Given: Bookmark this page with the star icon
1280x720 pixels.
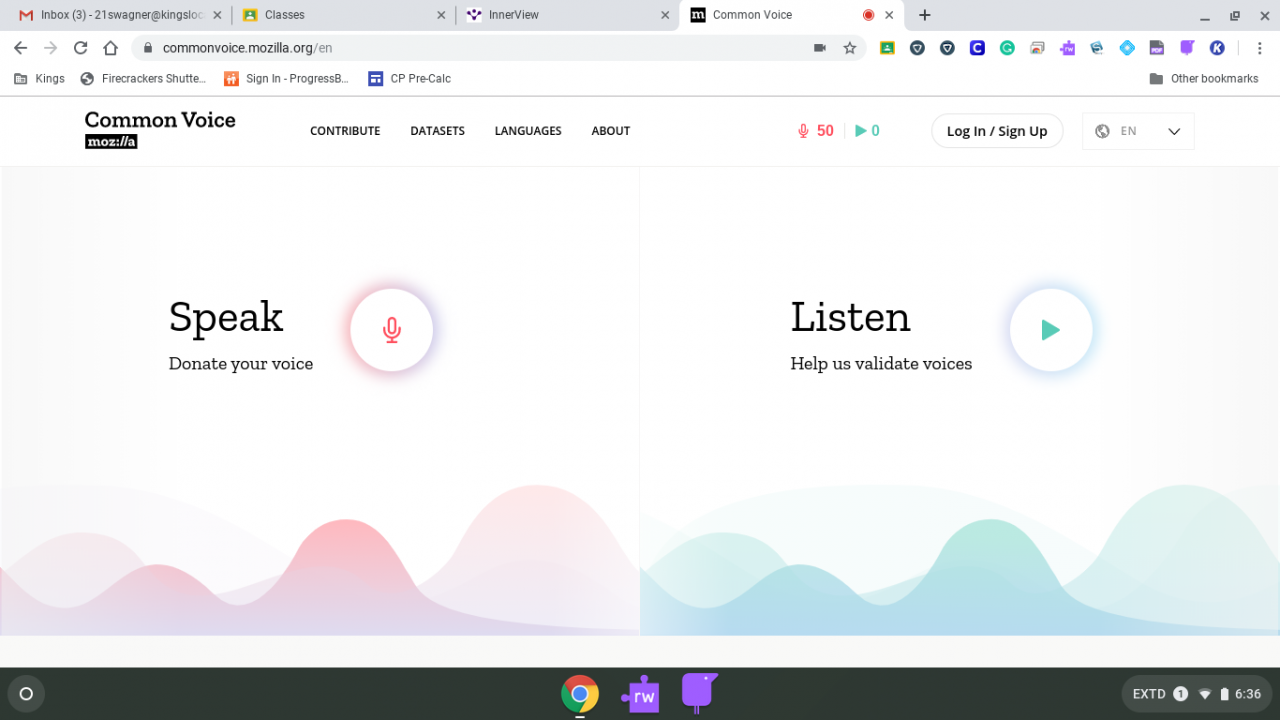Looking at the screenshot, I should [850, 48].
